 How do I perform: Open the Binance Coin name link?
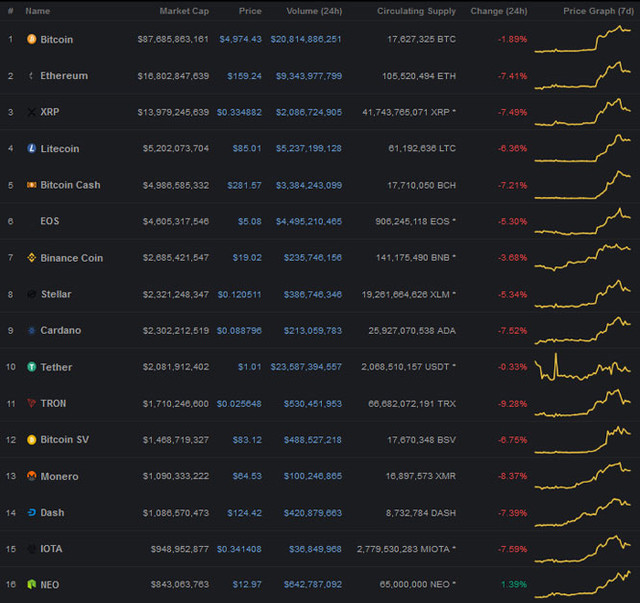pyautogui.click(x=72, y=258)
